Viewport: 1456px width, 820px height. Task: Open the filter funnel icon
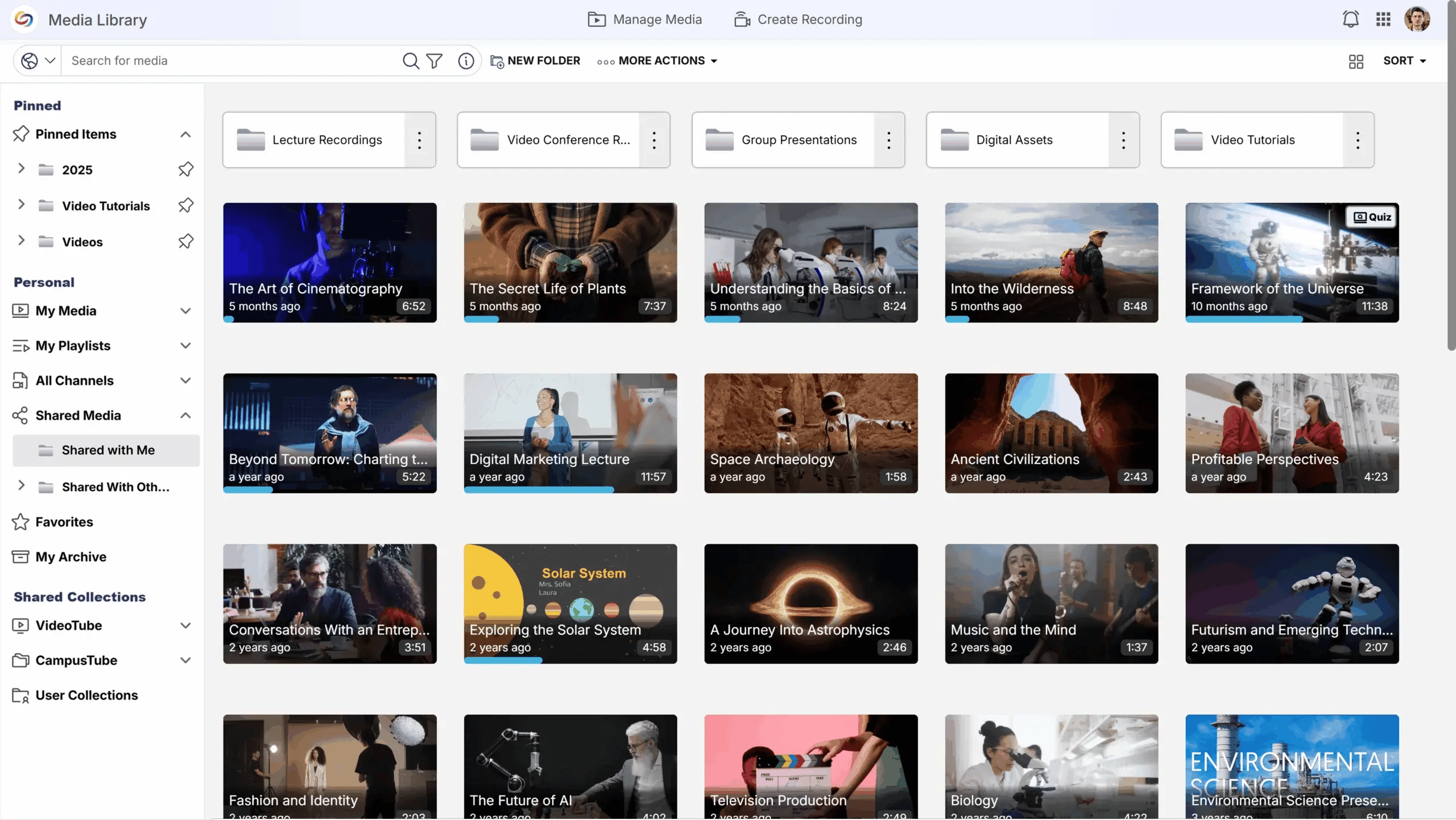coord(435,61)
